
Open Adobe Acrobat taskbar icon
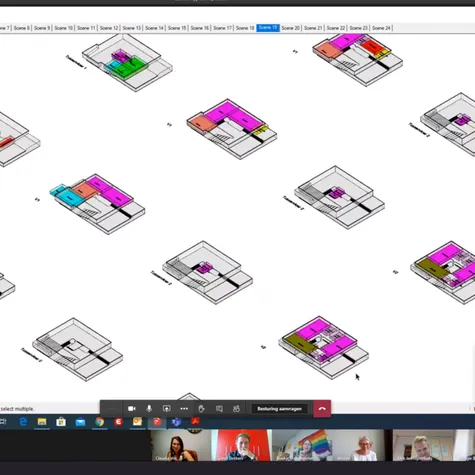(x=195, y=421)
